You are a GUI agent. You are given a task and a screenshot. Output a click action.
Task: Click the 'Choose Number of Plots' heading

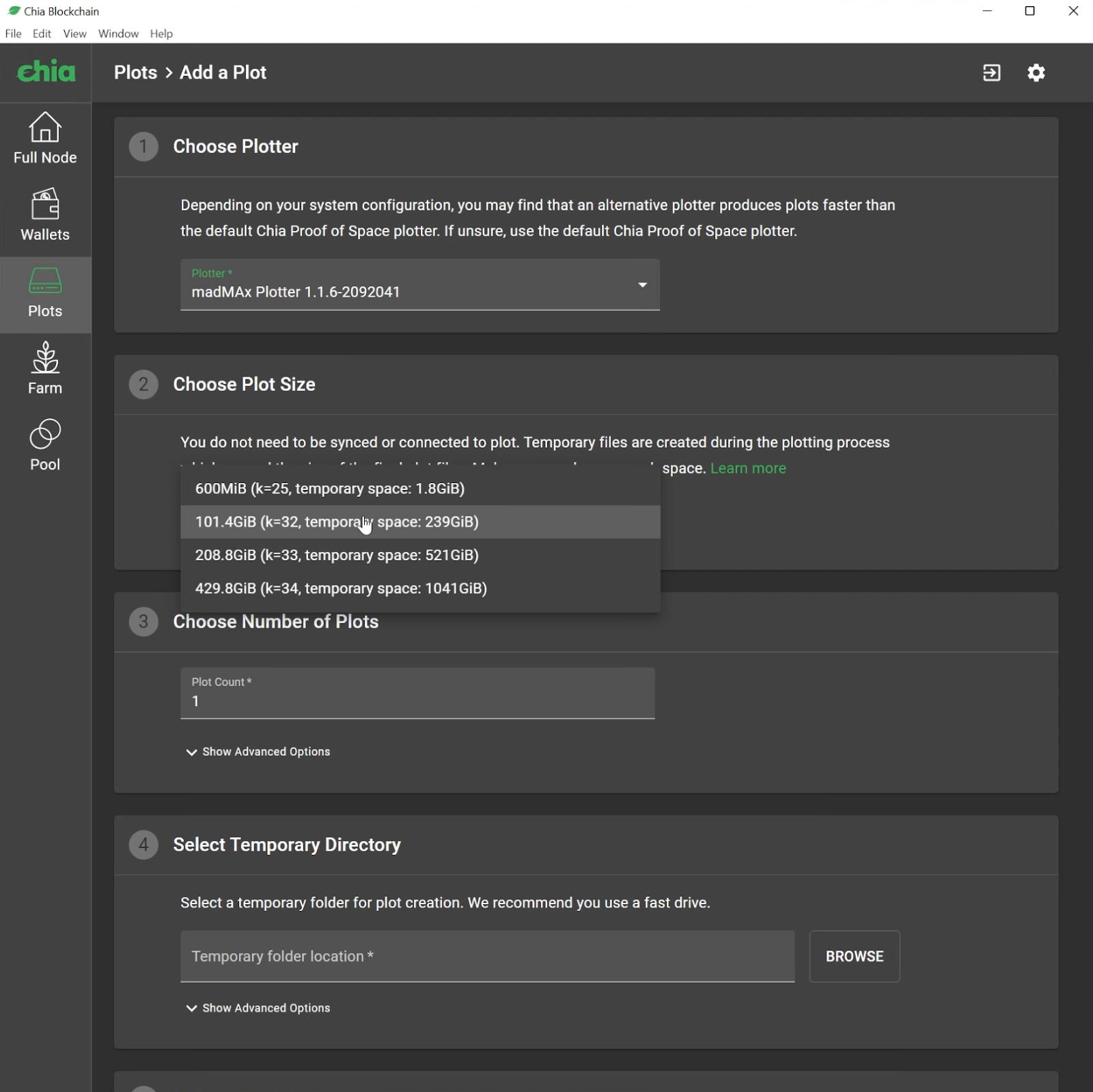click(275, 621)
